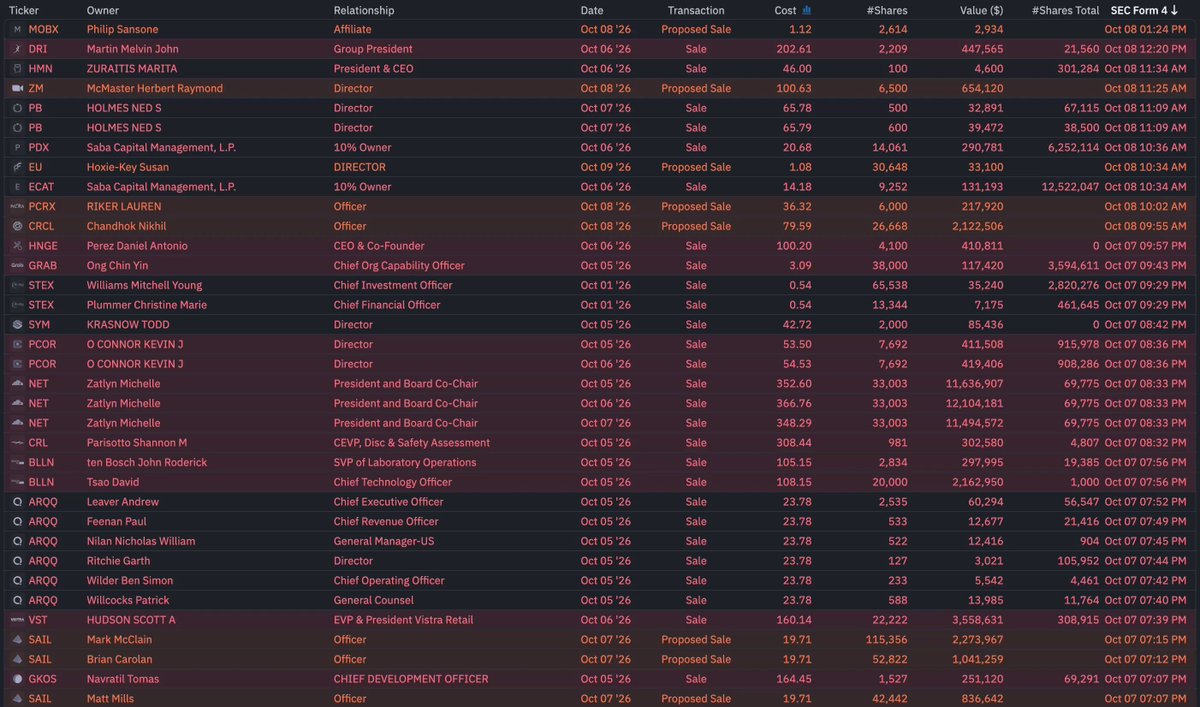Screen dimensions: 1200x707
Task: Sort by the Cost column header text
Action: click(x=785, y=10)
